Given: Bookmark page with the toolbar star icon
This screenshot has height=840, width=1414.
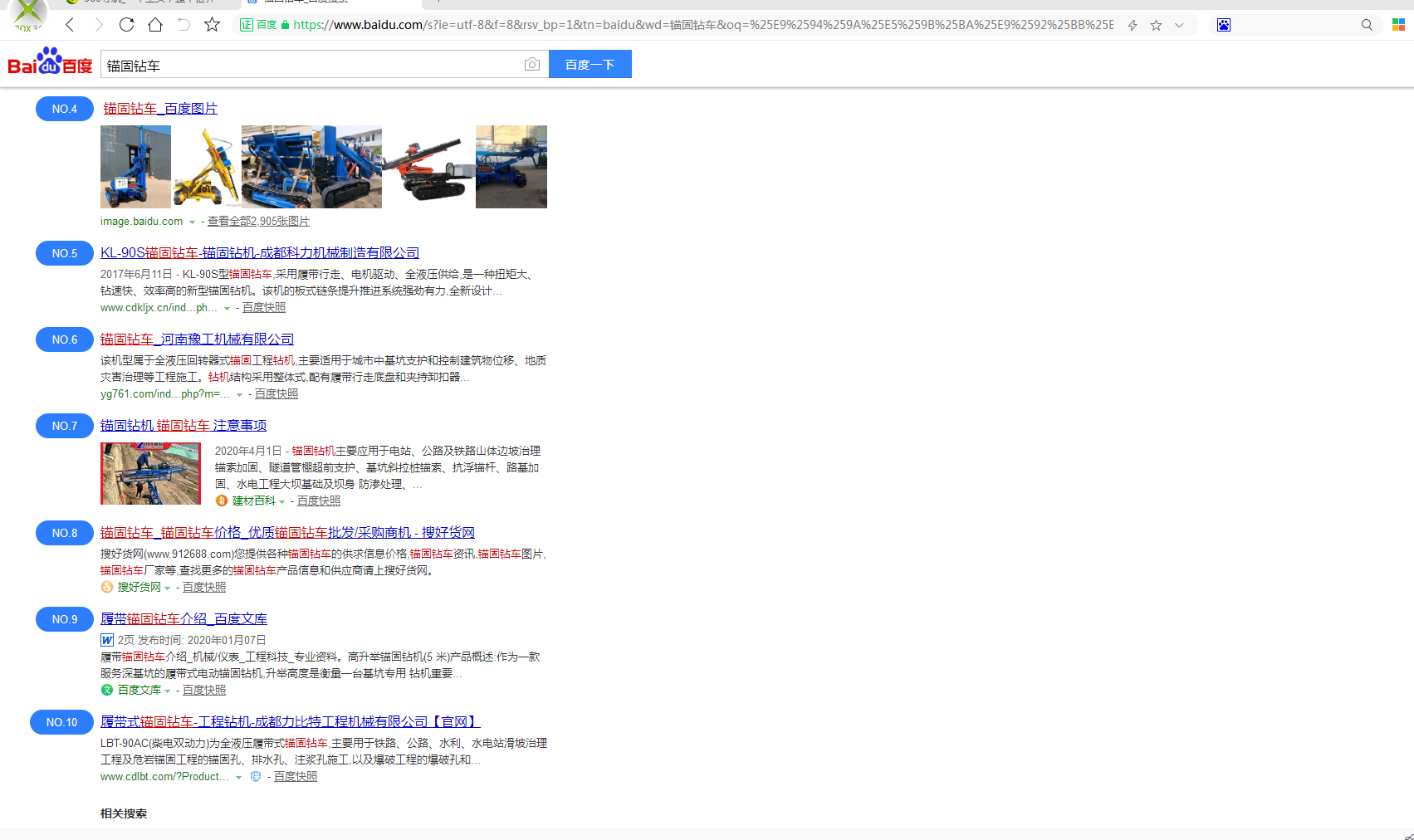Looking at the screenshot, I should tap(212, 25).
